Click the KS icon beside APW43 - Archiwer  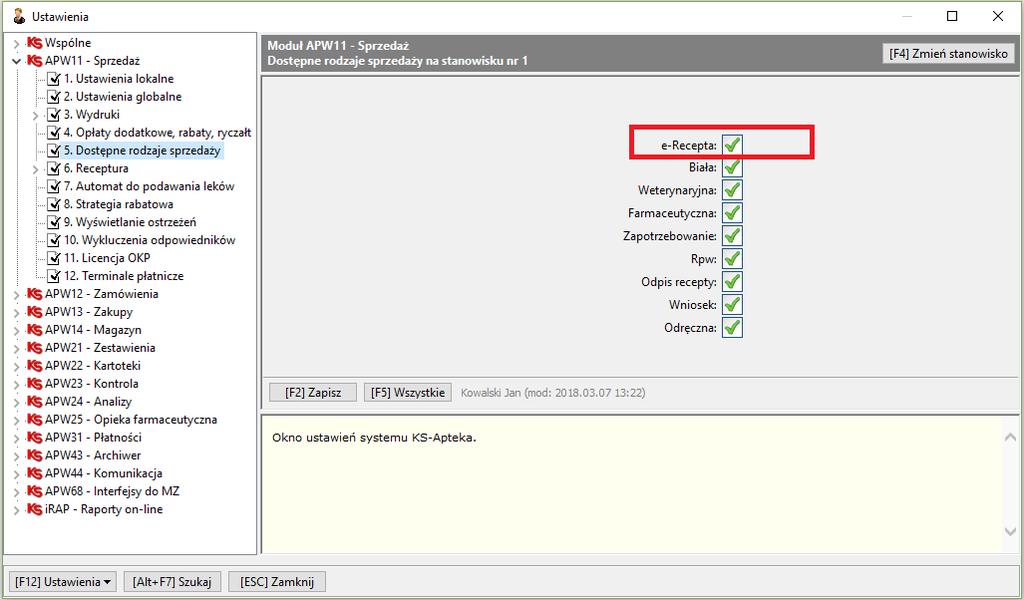point(35,456)
